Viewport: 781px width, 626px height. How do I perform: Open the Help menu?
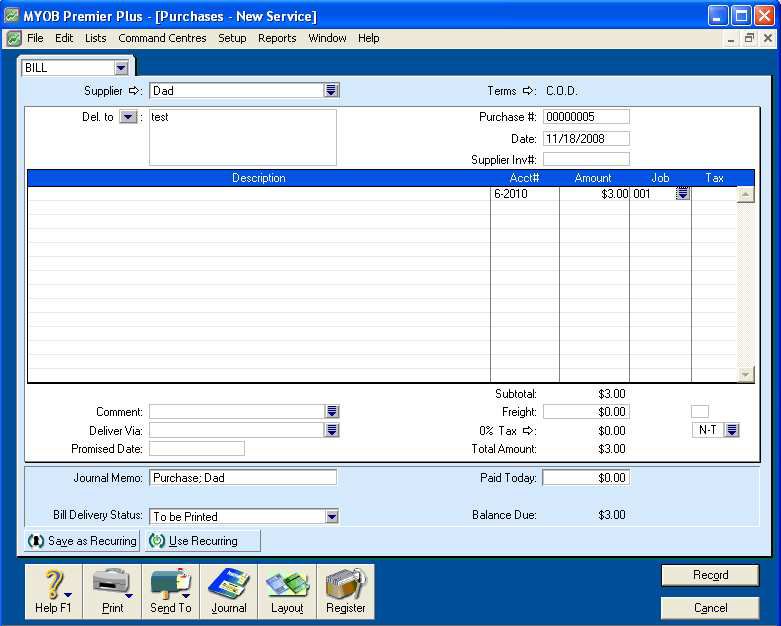click(x=369, y=38)
